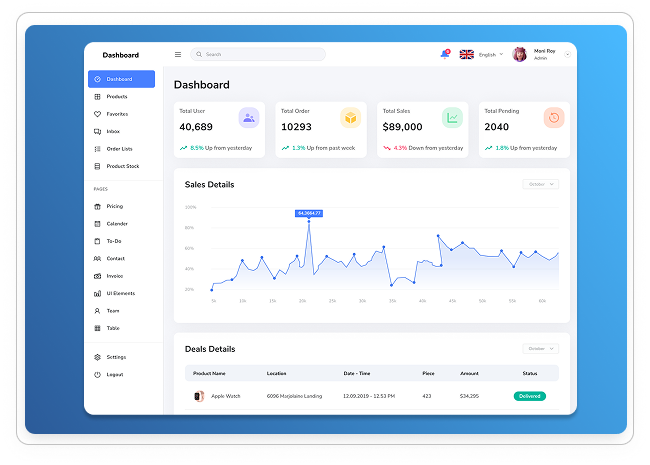Image resolution: width=650 pixels, height=465 pixels.
Task: Click the Table grid icon
Action: (97, 328)
